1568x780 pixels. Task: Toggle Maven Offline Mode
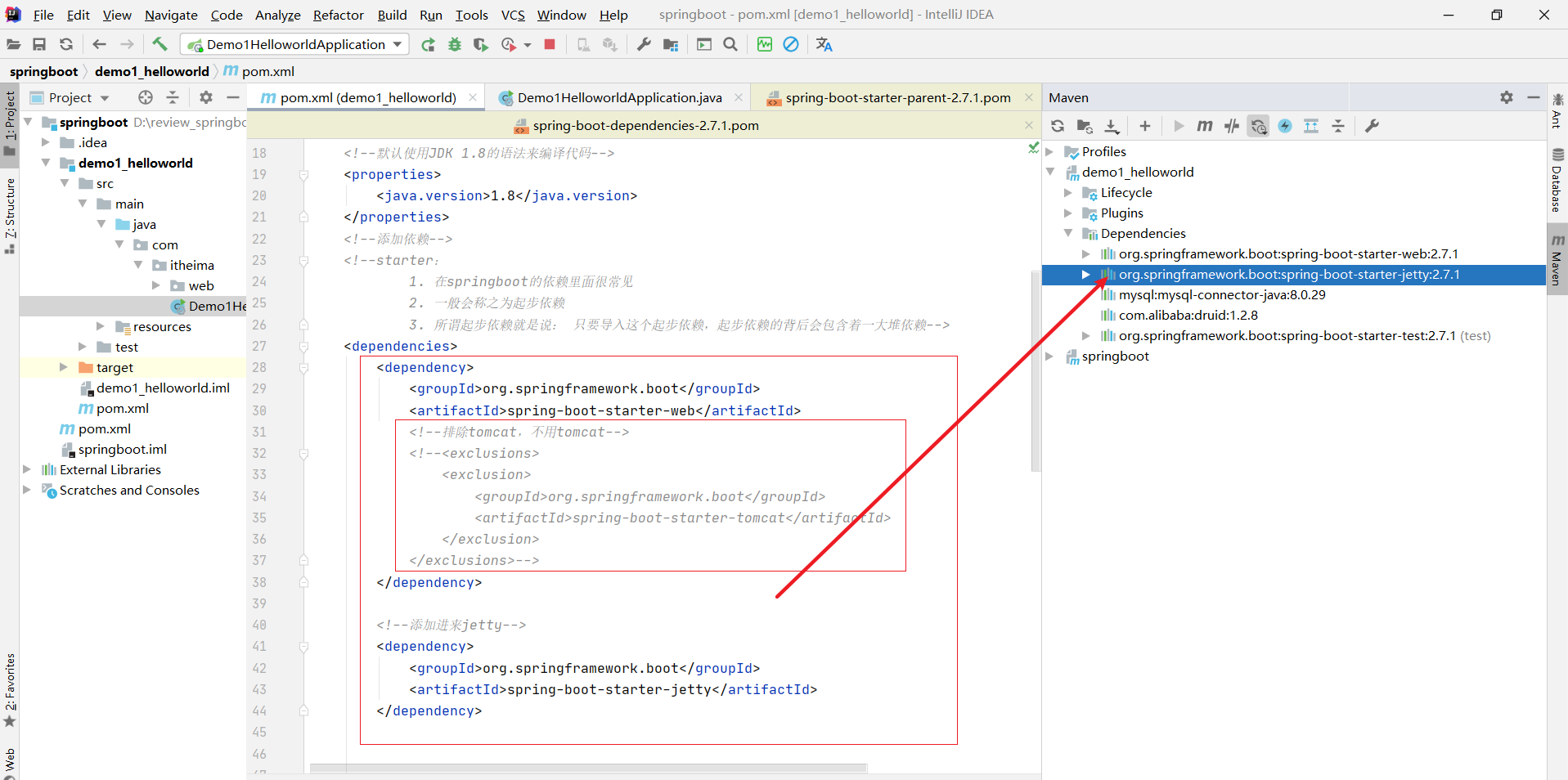[1232, 126]
